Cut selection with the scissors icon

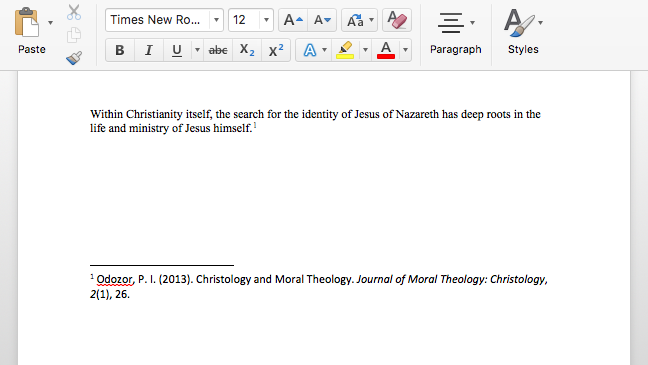pos(74,12)
